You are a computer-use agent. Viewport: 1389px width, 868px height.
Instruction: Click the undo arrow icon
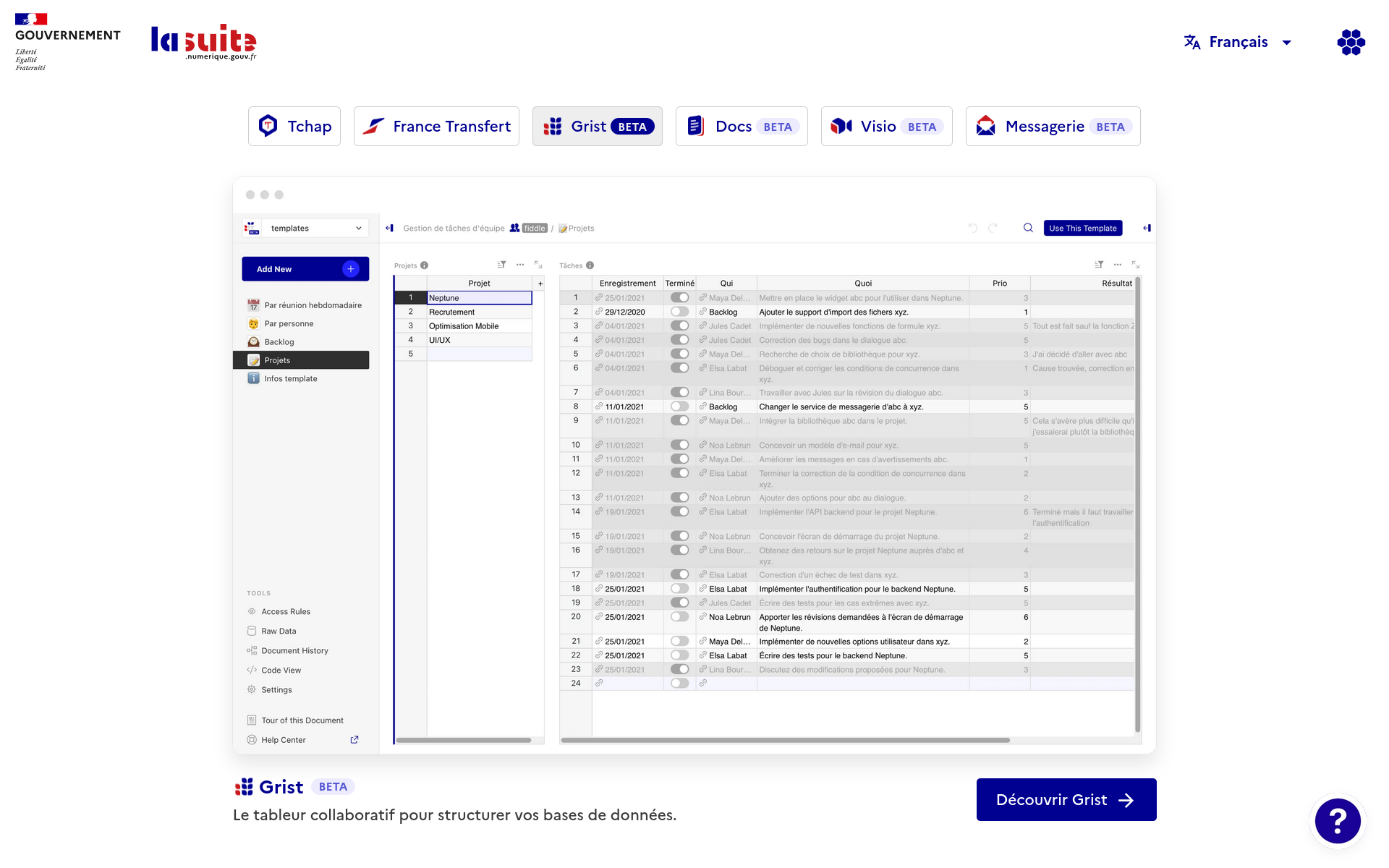click(x=973, y=228)
